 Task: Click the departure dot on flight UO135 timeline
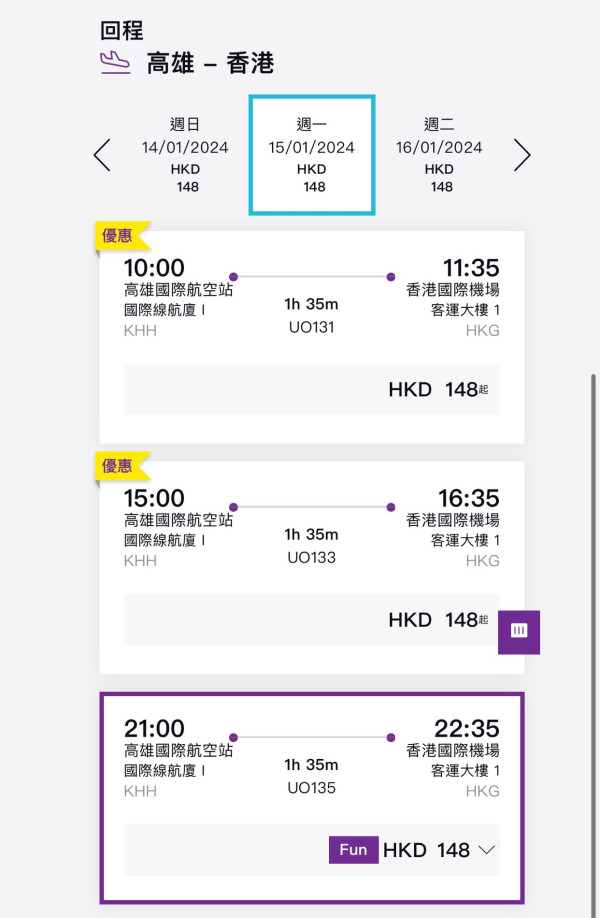(235, 737)
